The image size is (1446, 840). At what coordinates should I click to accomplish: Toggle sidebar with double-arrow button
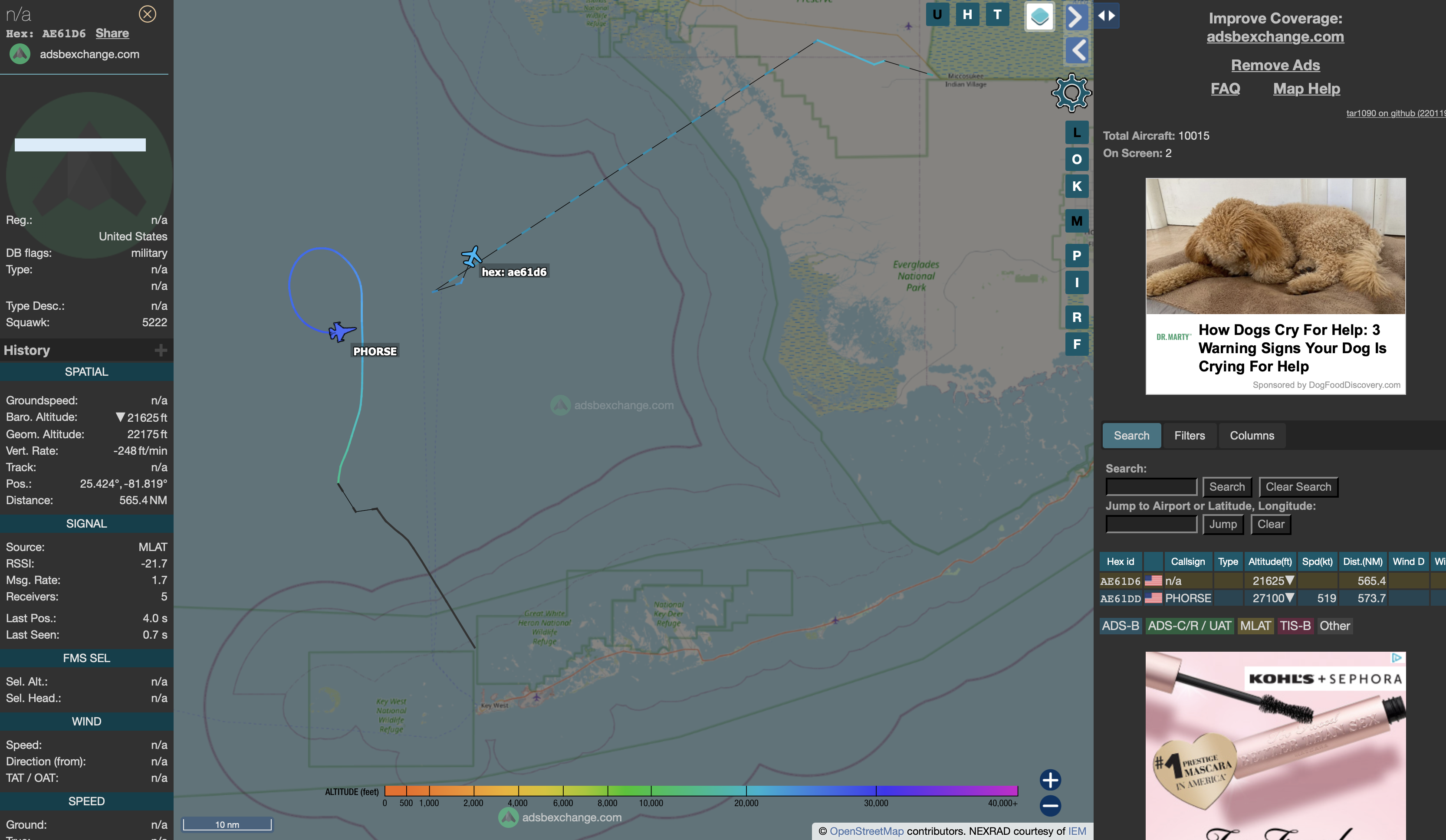tap(1106, 16)
